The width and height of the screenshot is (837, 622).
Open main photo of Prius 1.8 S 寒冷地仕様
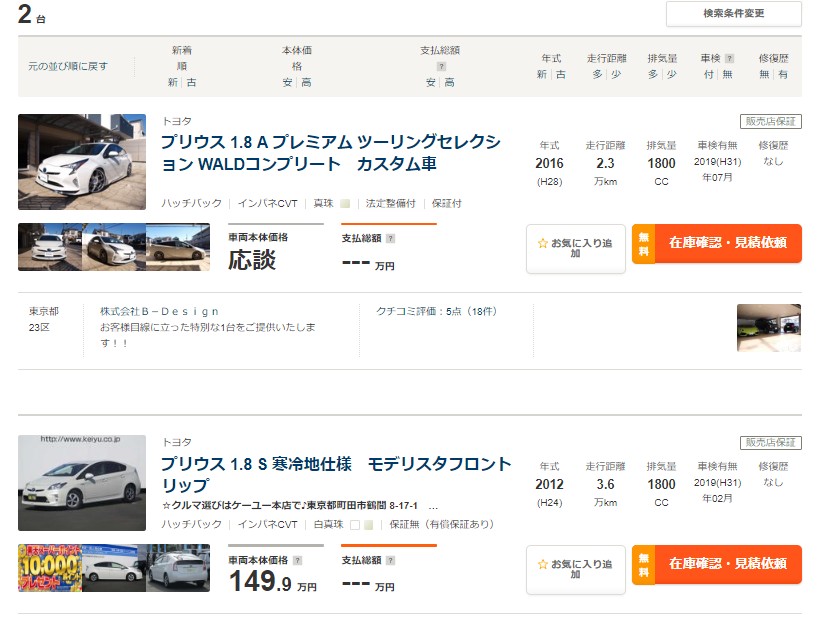coord(82,483)
